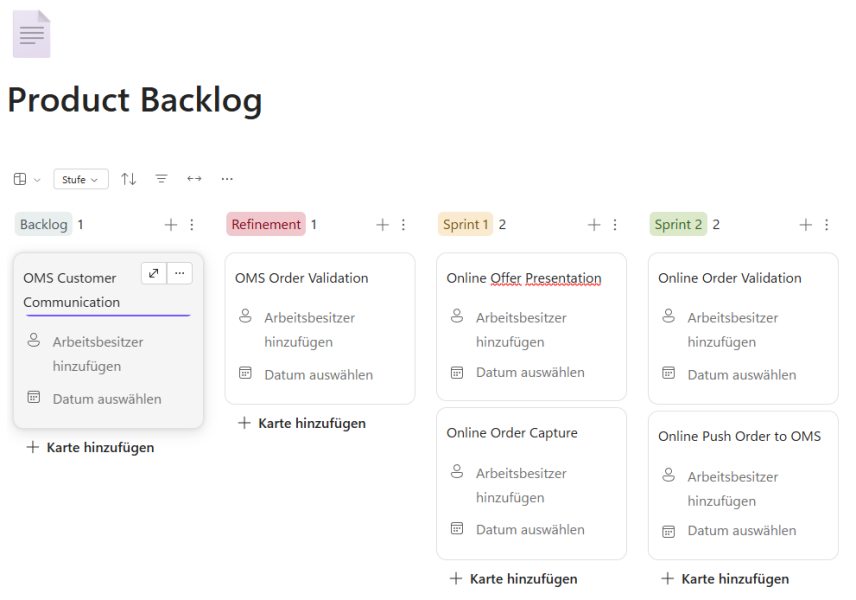This screenshot has width=856, height=600.
Task: Open the board view switcher dropdown
Action: click(27, 180)
